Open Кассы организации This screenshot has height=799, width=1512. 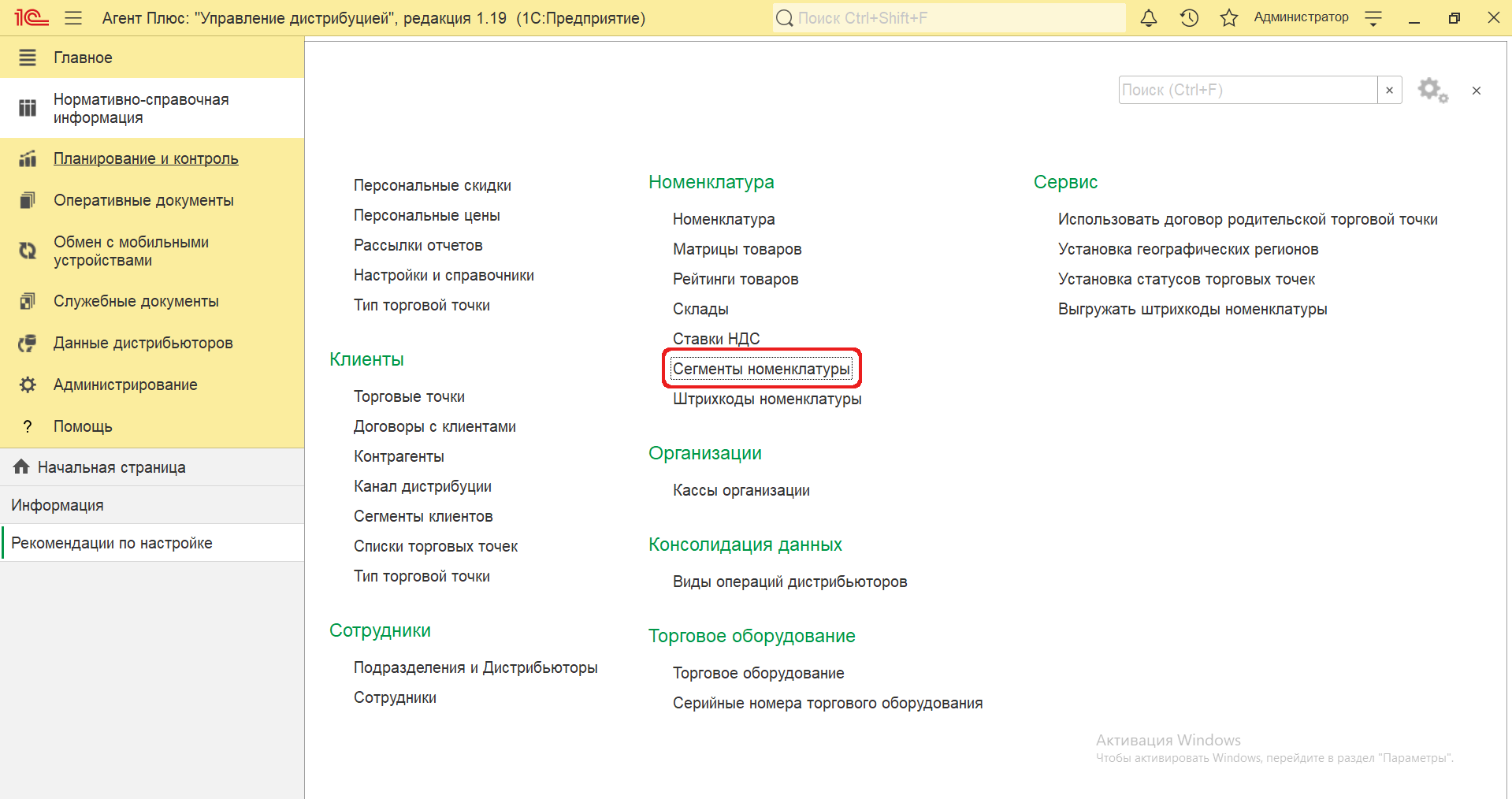point(741,490)
